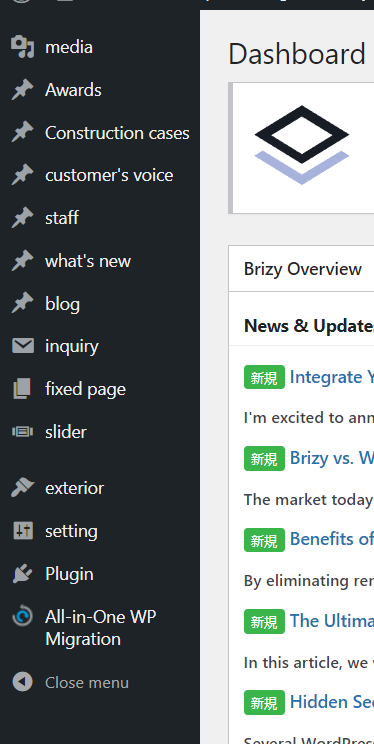Click the paintbrush icon beside exterior
The height and width of the screenshot is (744, 374).
[x=22, y=488]
